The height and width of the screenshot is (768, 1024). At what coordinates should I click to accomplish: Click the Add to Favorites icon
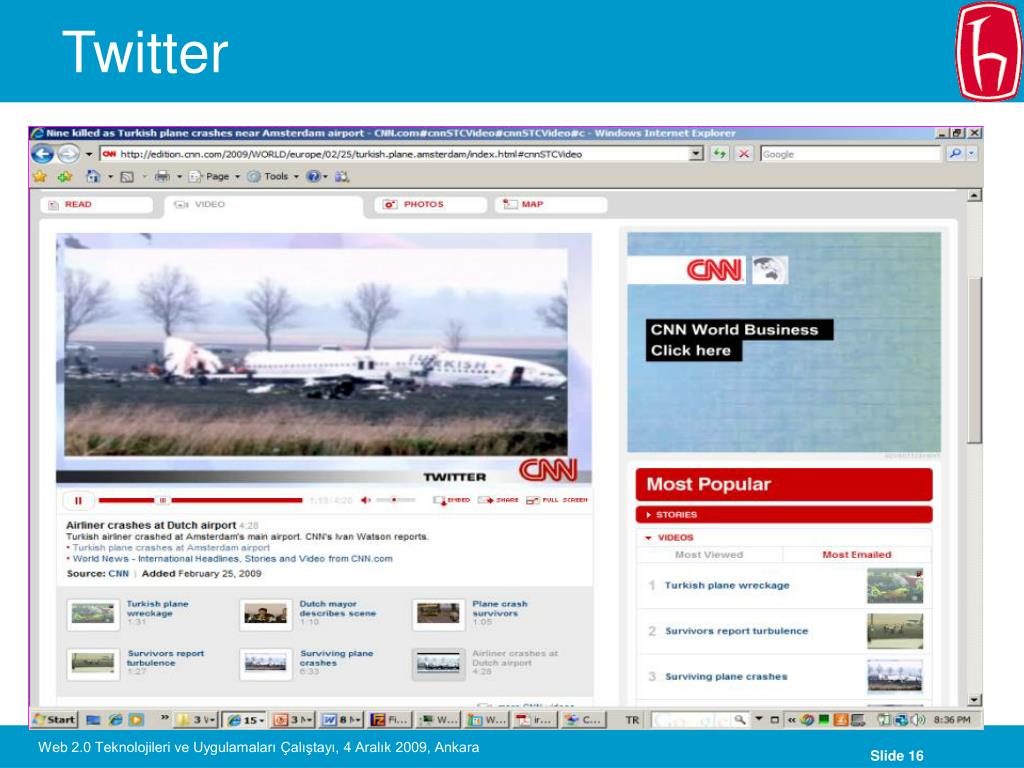pos(65,176)
